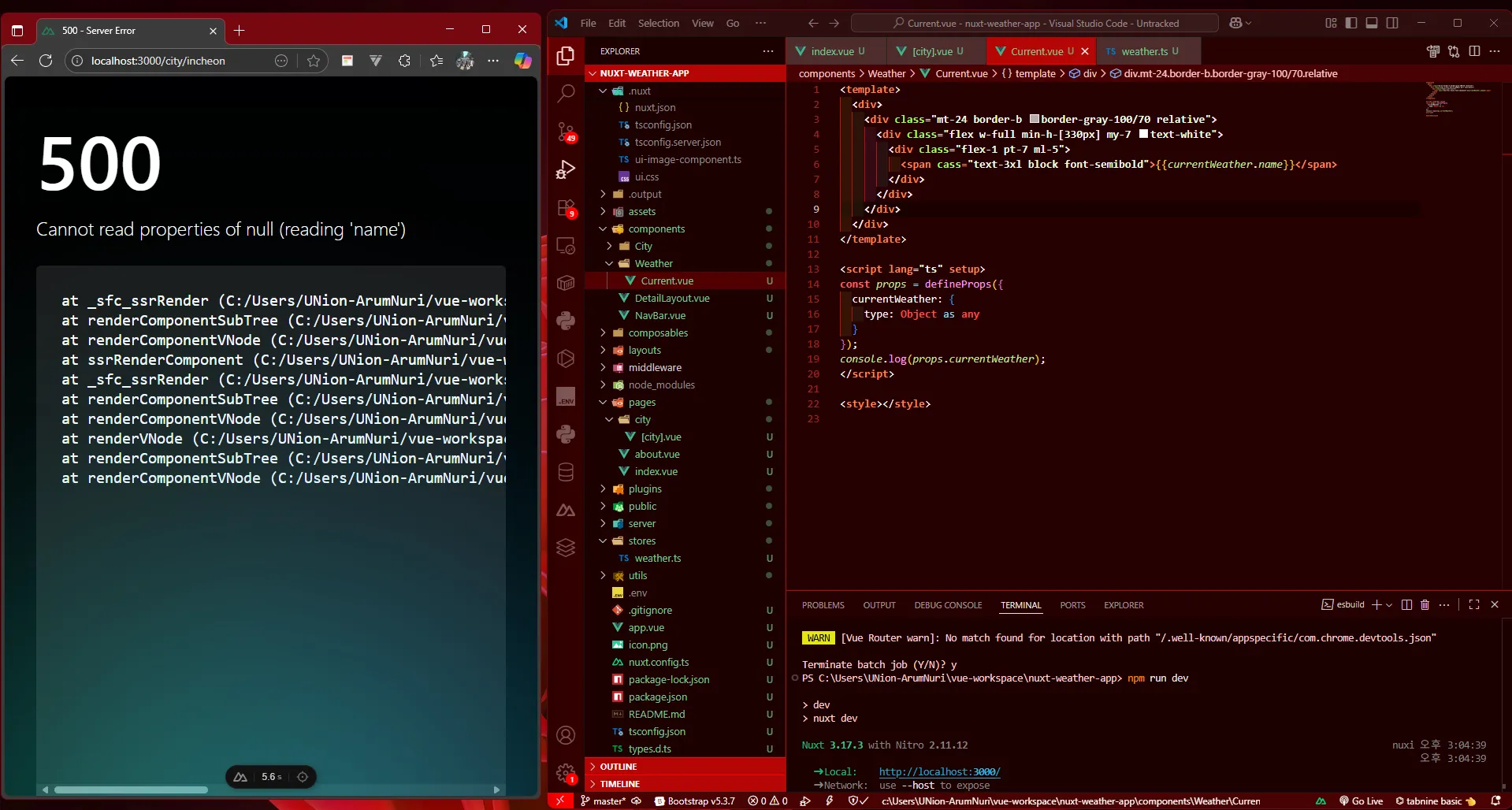
Task: Open http://localhost:3000/ link in terminal
Action: pos(939,772)
